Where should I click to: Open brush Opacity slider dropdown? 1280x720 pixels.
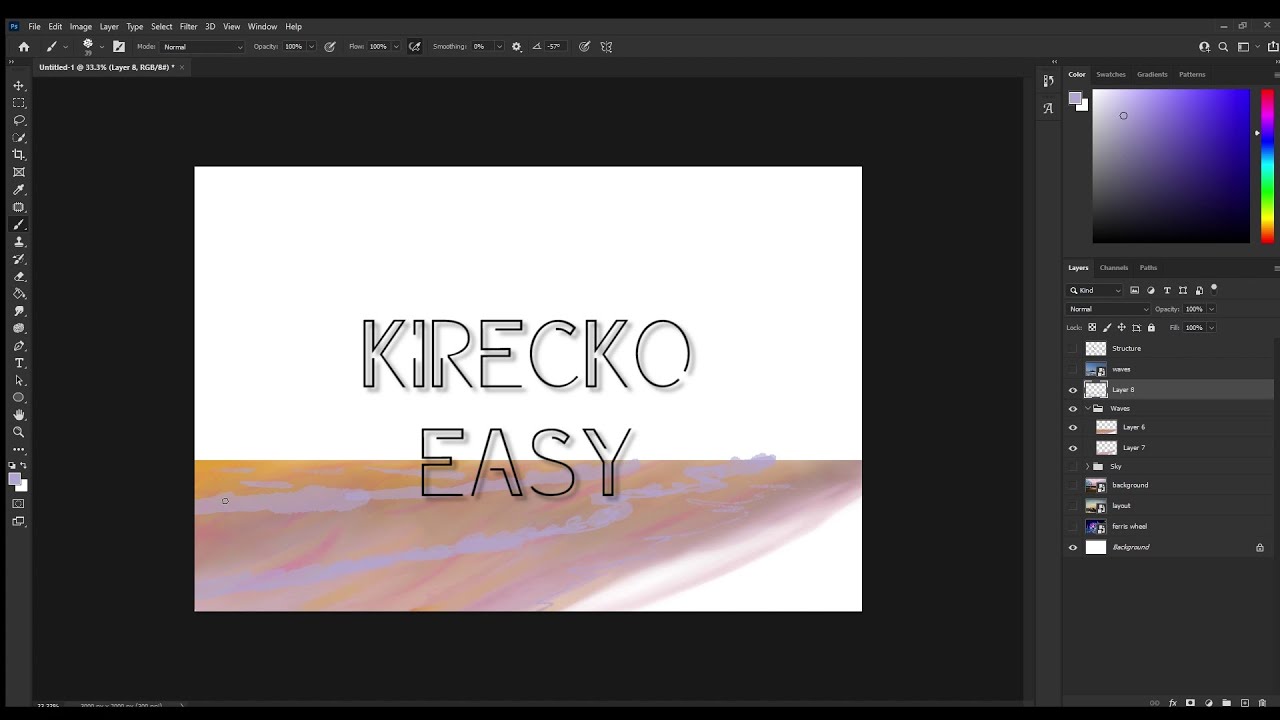(x=311, y=47)
